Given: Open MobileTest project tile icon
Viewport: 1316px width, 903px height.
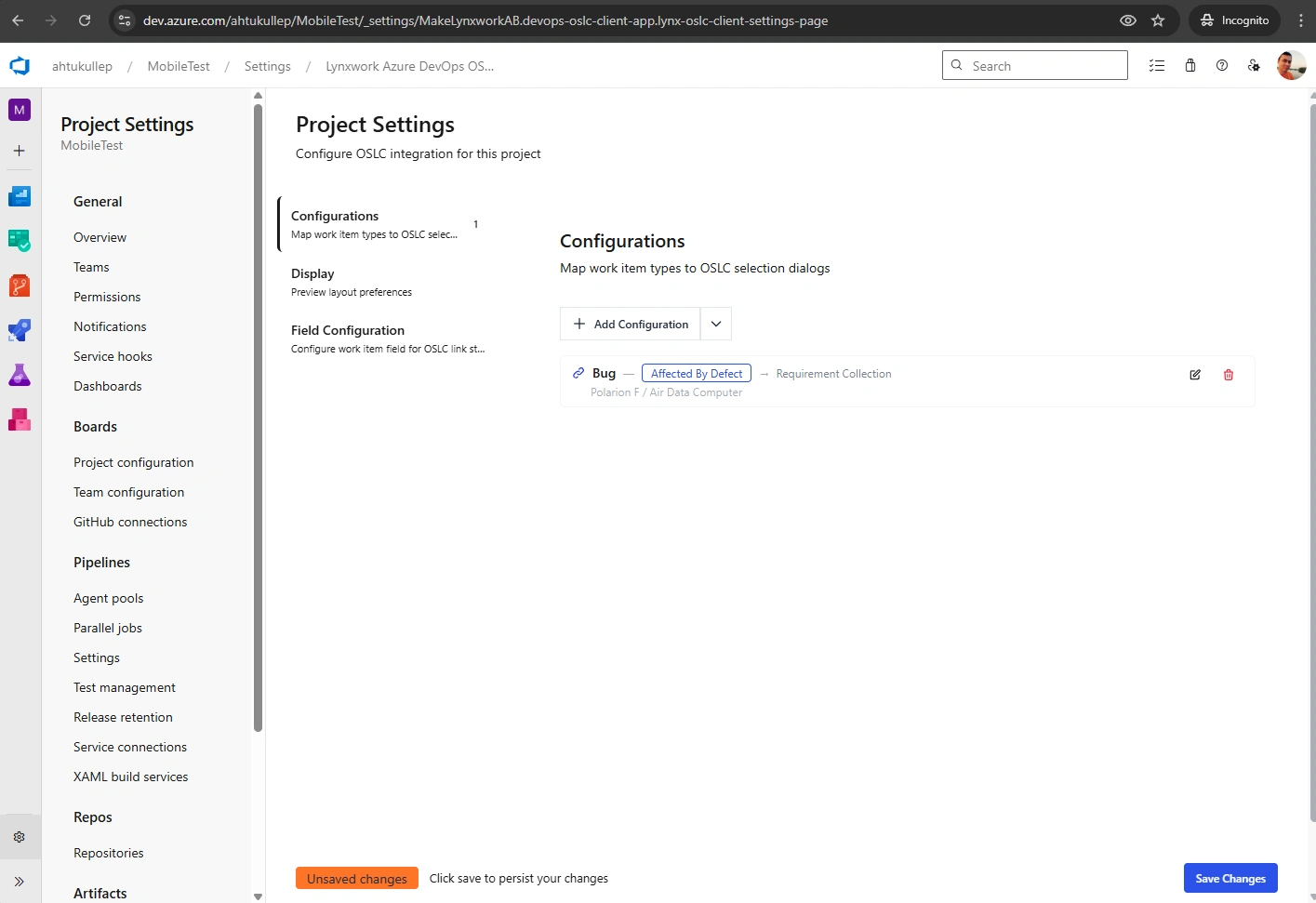Looking at the screenshot, I should click(x=20, y=110).
